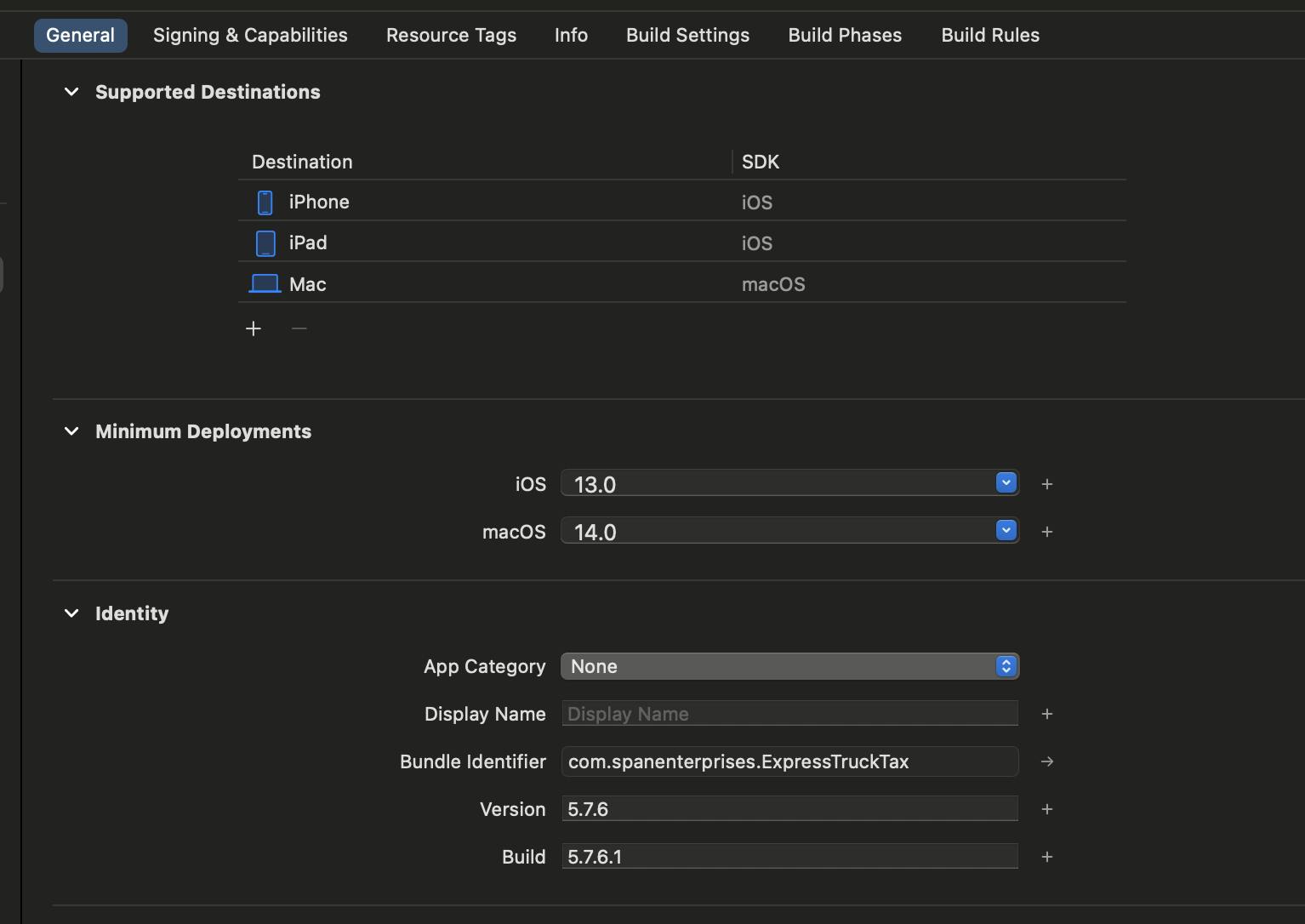Screen dimensions: 1305x924
Task: Click plus button beside Display Name
Action: [1047, 714]
